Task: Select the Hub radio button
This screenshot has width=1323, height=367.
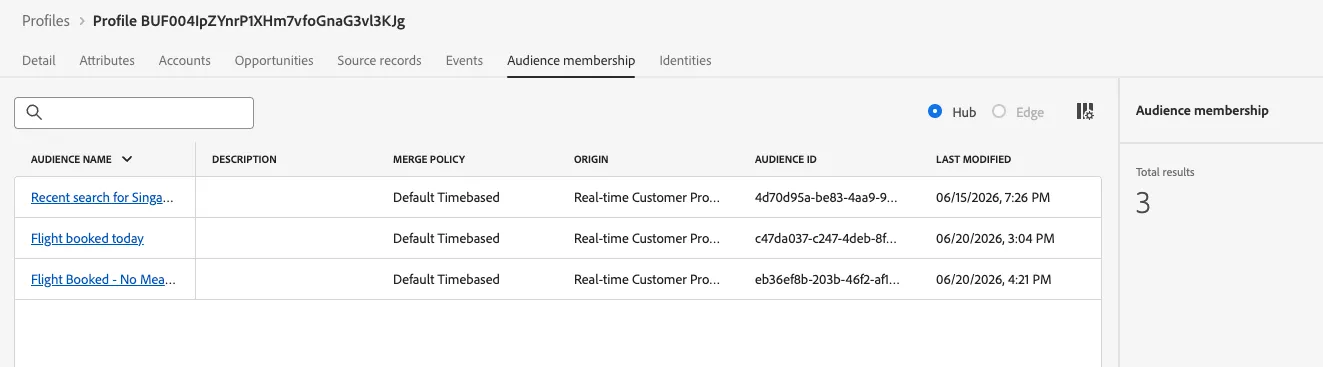Action: (935, 112)
